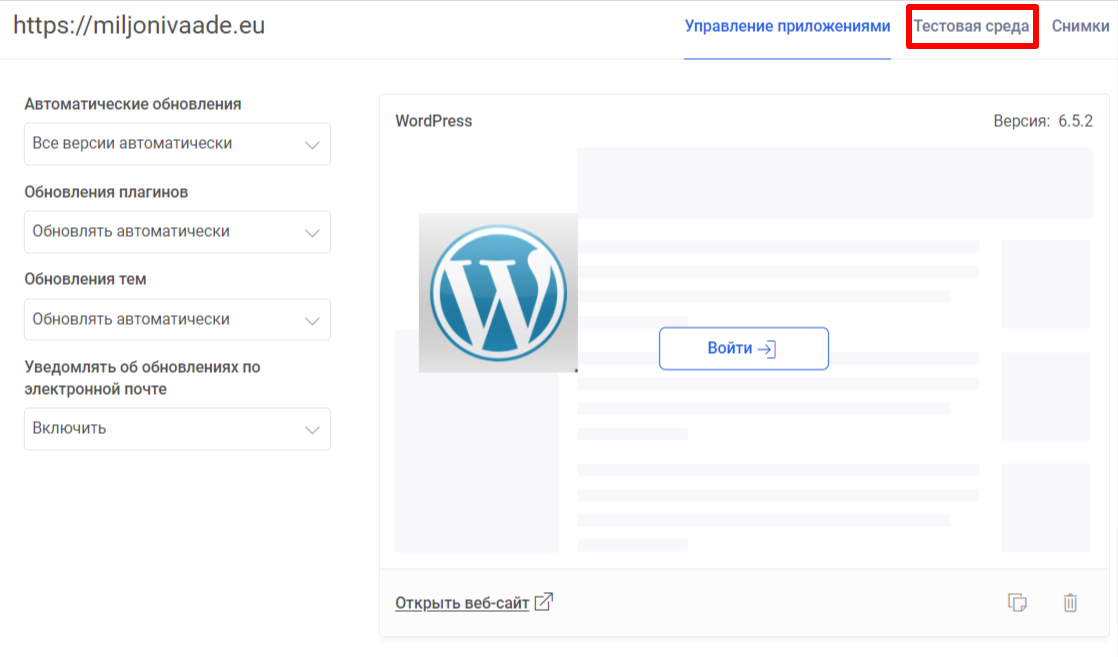Select the Управление приложениями tab
This screenshot has width=1118, height=657.
[x=787, y=27]
